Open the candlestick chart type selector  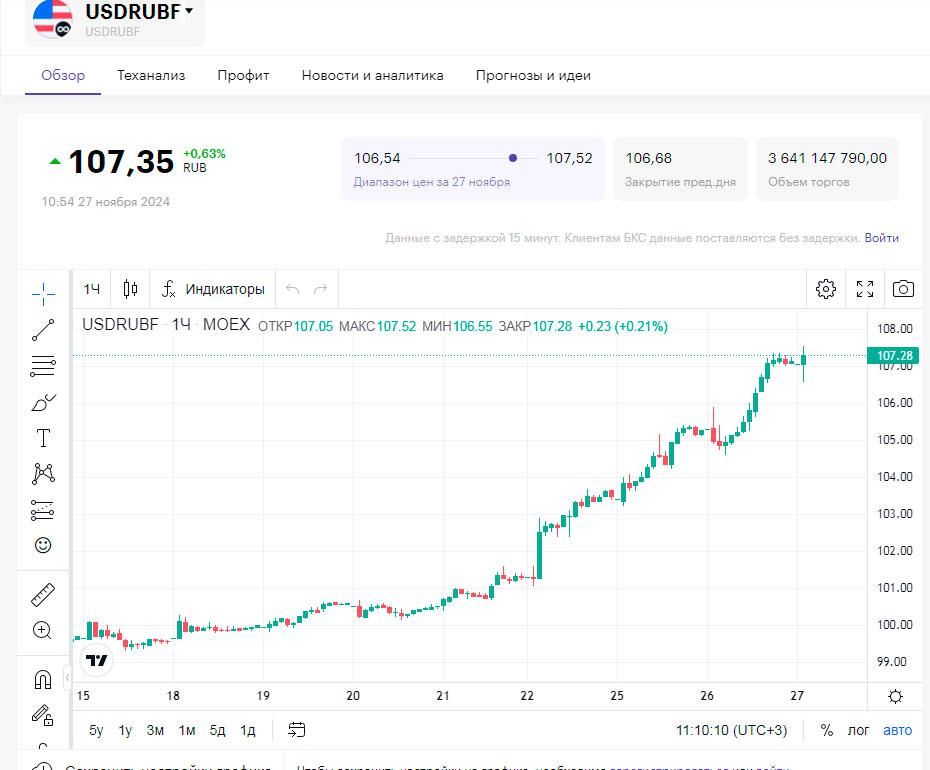tap(130, 289)
